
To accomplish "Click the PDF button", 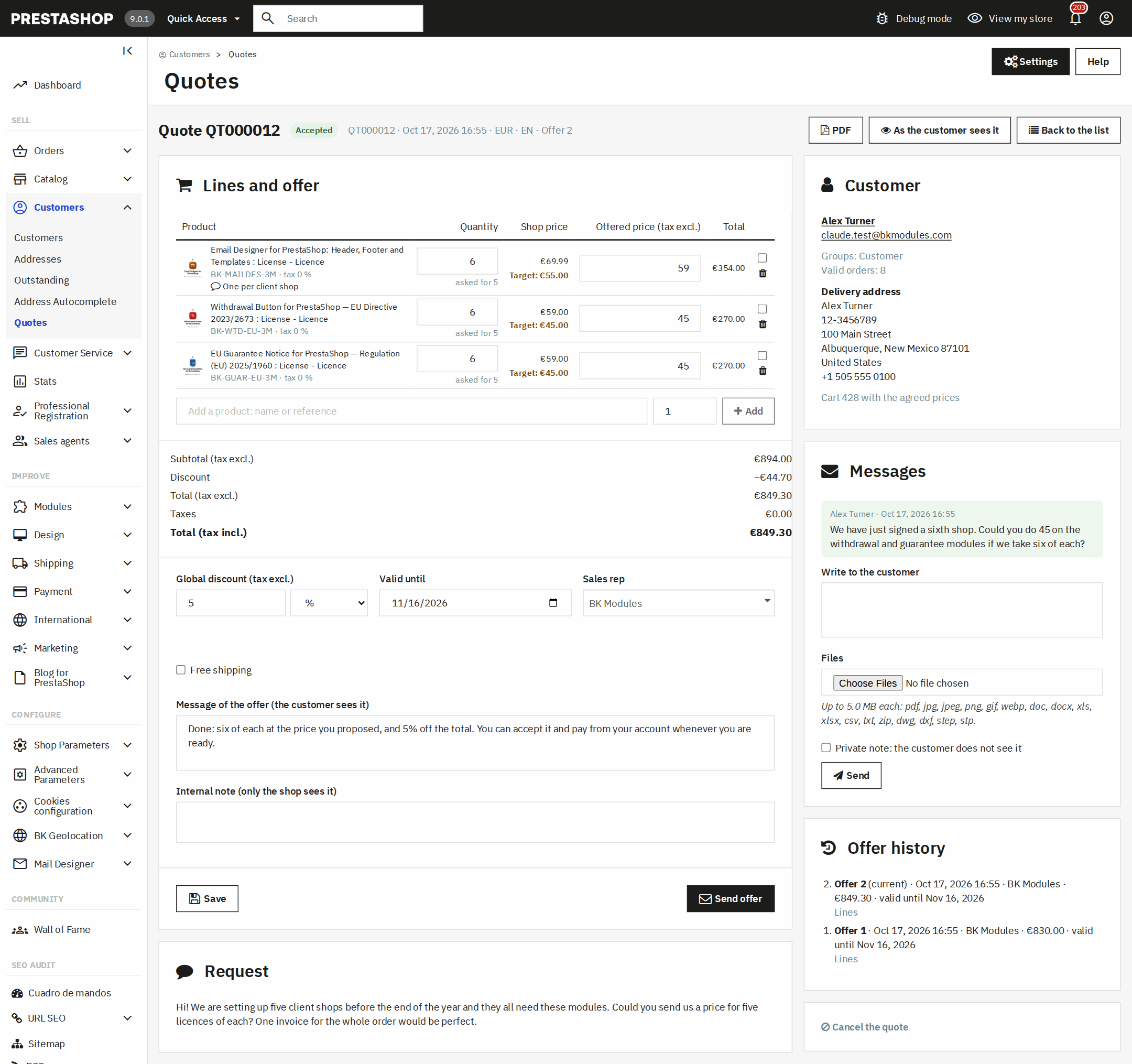I will click(x=835, y=130).
